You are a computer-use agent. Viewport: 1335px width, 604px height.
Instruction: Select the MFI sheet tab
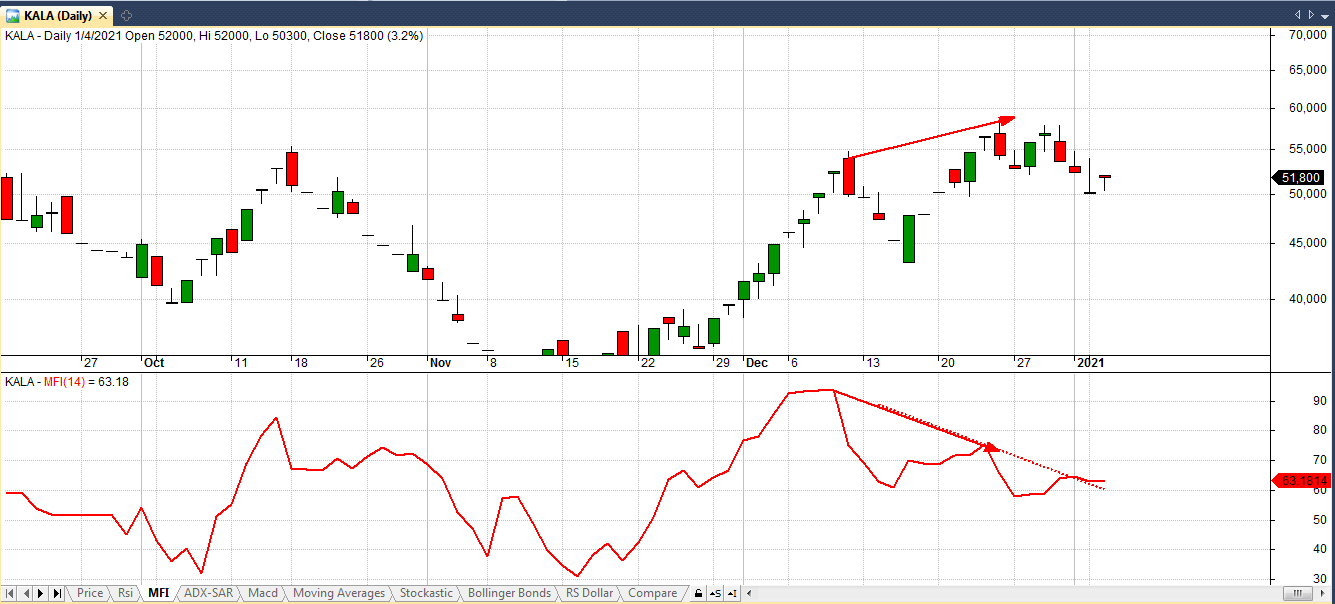(x=158, y=593)
